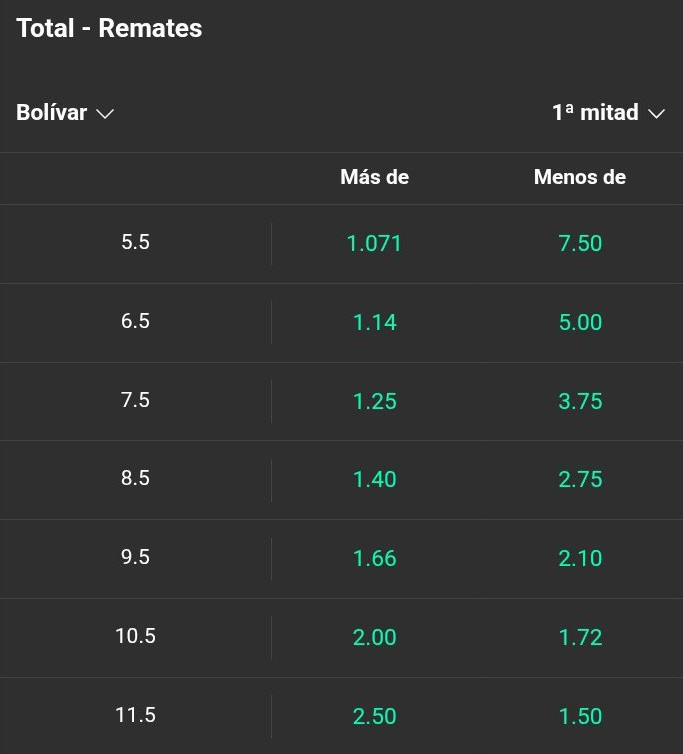
Task: Tap Menos de 8.5 odds 2.75
Action: (580, 479)
